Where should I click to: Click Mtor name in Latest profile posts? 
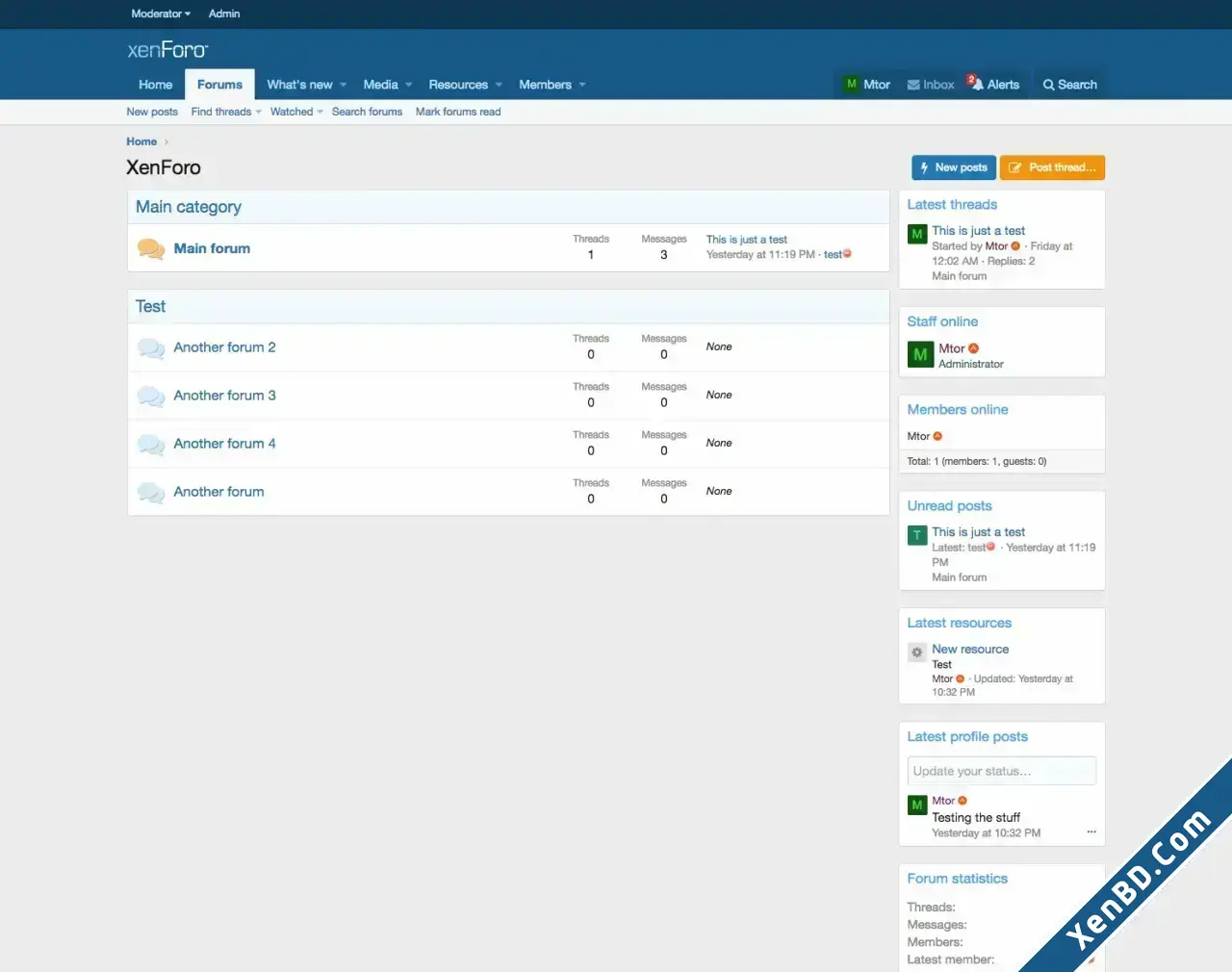click(x=943, y=801)
